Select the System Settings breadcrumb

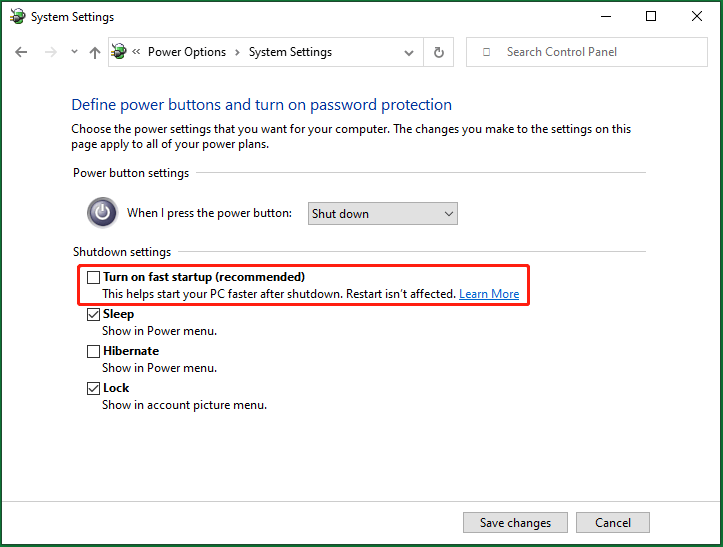pos(290,52)
